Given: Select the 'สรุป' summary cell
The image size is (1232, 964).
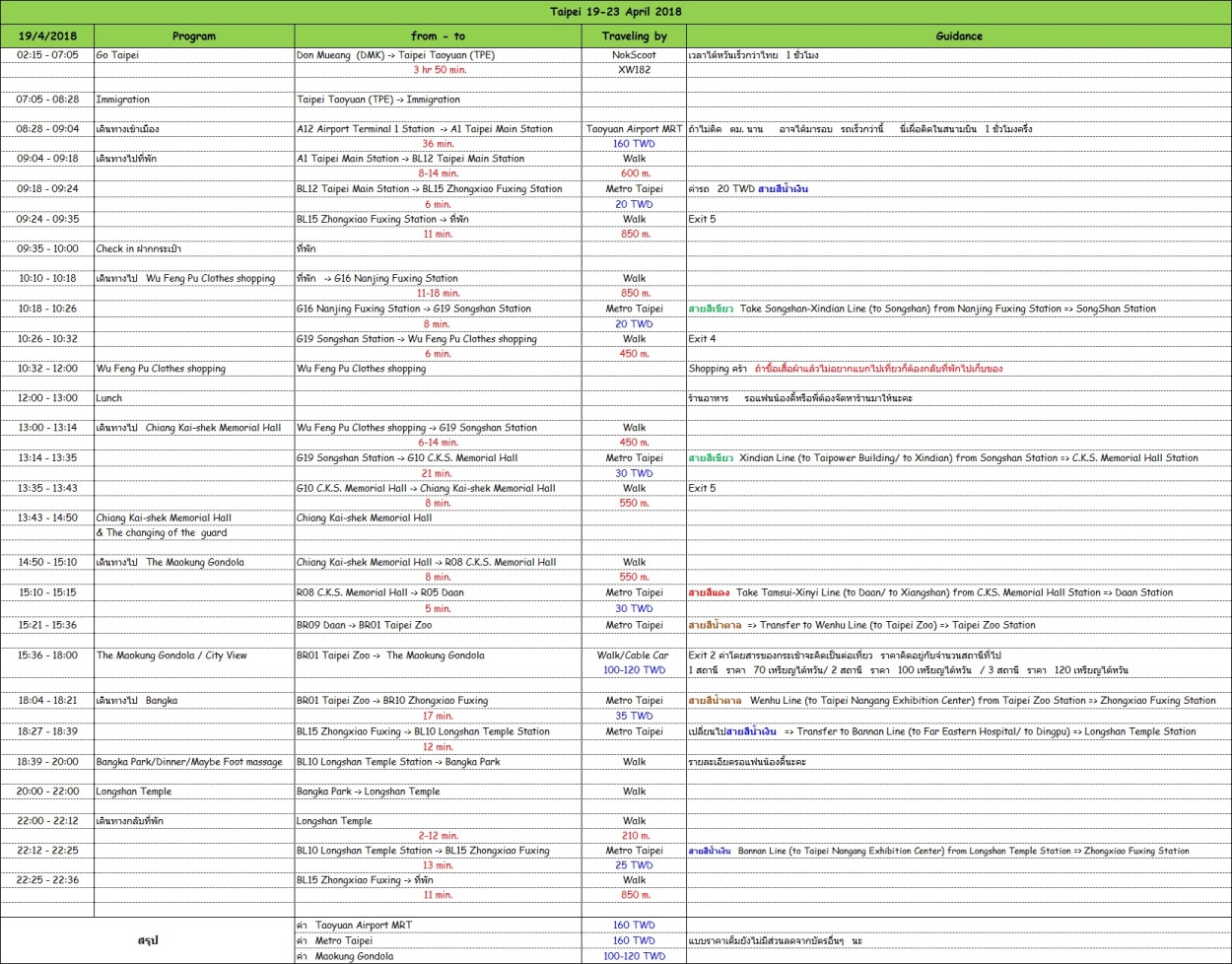Looking at the screenshot, I should 148,940.
